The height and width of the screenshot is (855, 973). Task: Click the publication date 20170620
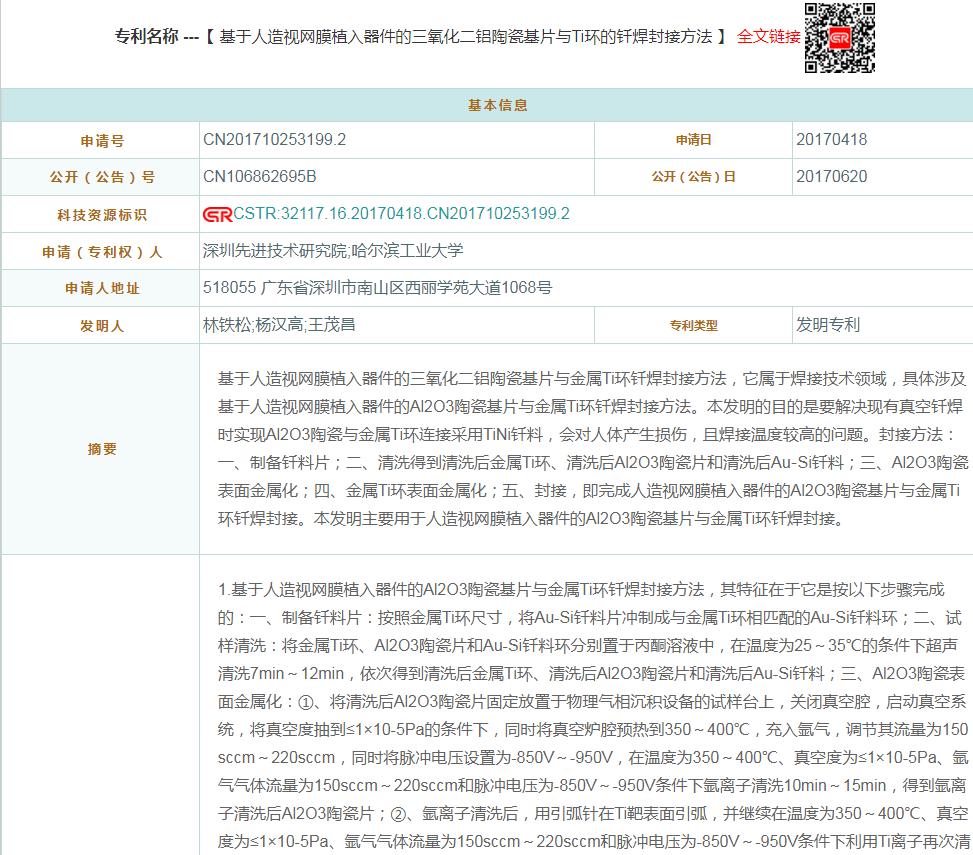pyautogui.click(x=831, y=177)
